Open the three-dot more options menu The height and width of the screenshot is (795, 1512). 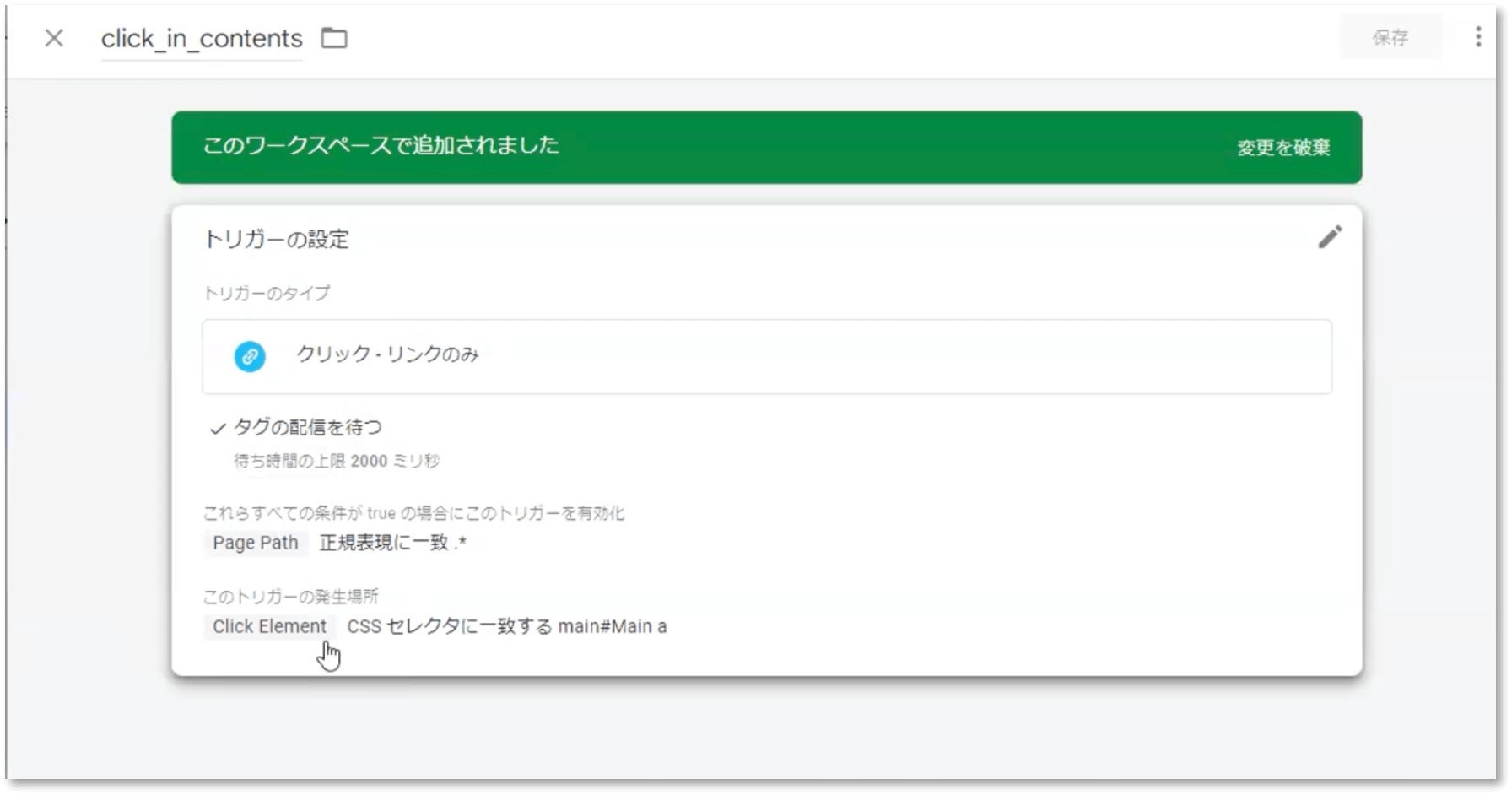pos(1478,36)
